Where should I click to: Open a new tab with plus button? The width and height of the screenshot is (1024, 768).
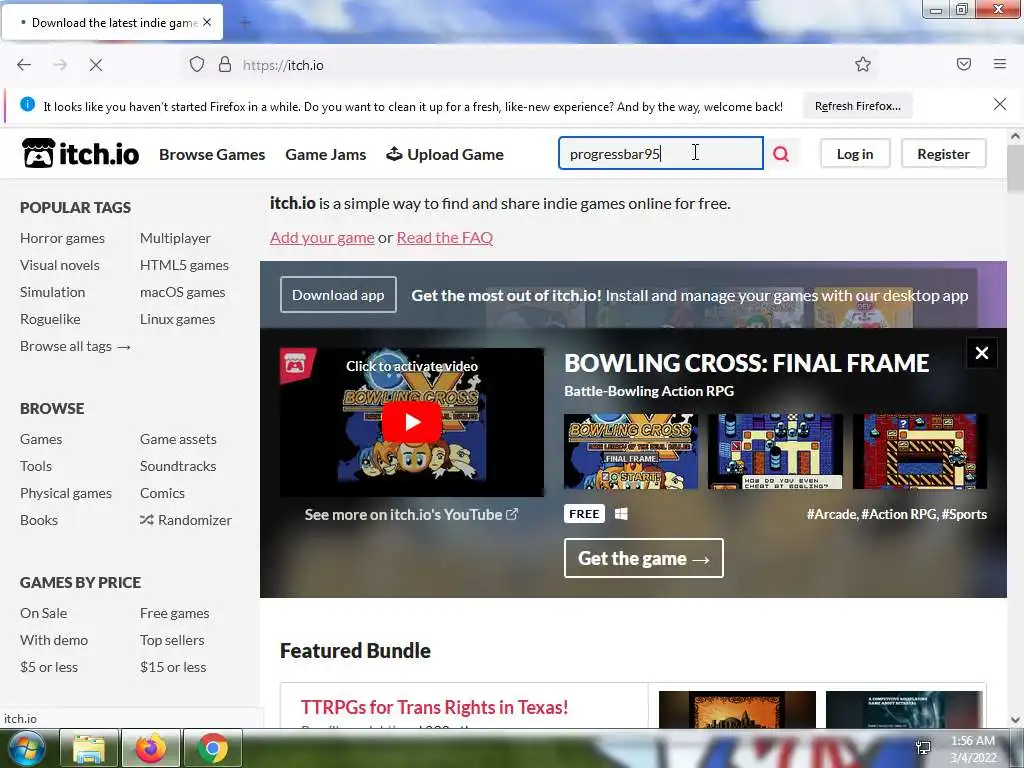(245, 23)
